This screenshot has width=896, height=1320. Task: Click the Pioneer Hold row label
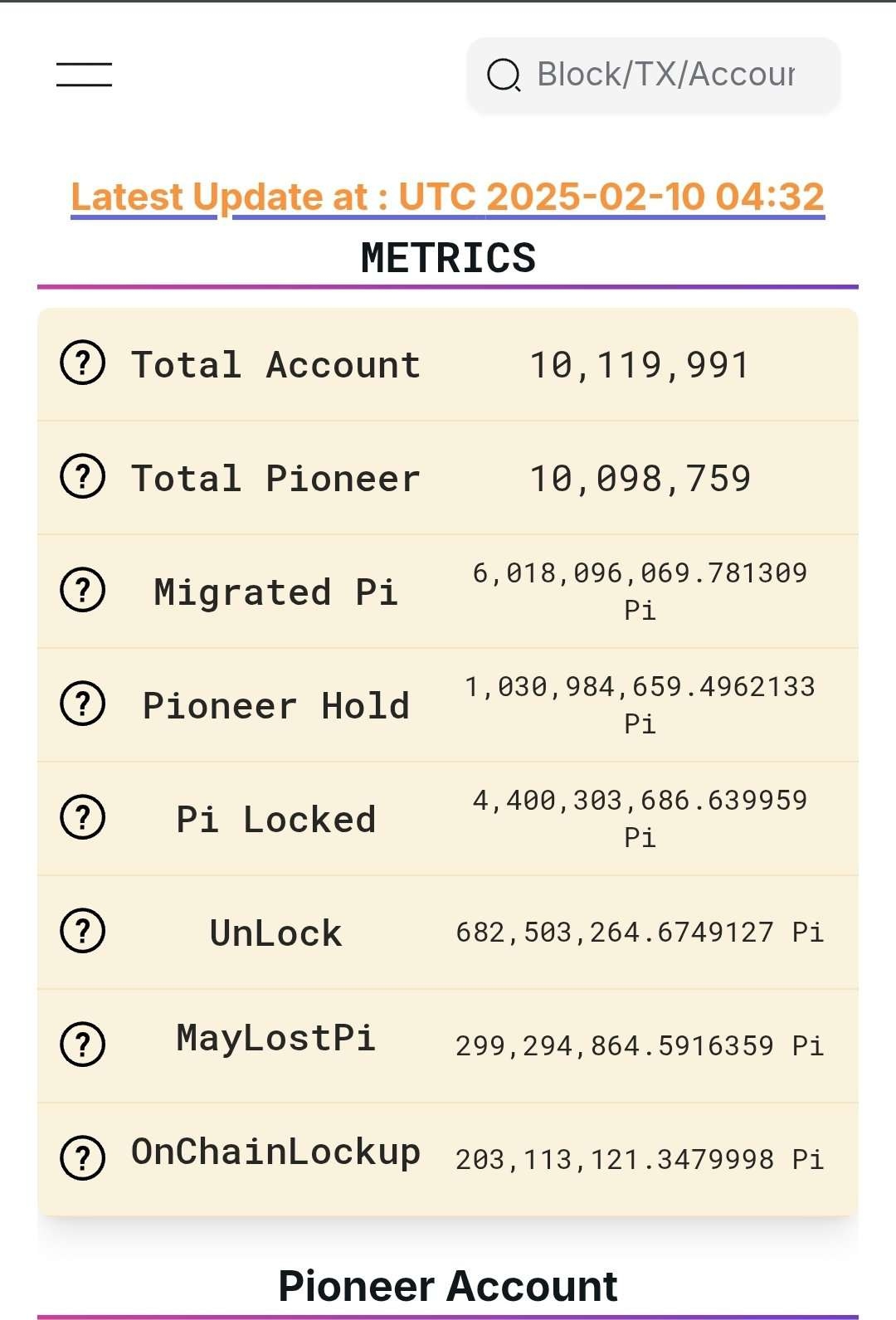pos(276,706)
